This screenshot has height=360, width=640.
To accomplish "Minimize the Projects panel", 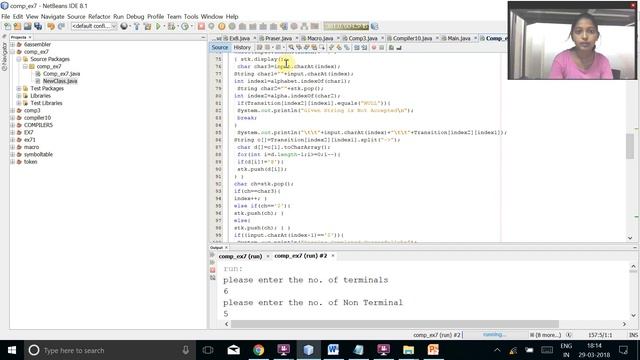I will [203, 37].
